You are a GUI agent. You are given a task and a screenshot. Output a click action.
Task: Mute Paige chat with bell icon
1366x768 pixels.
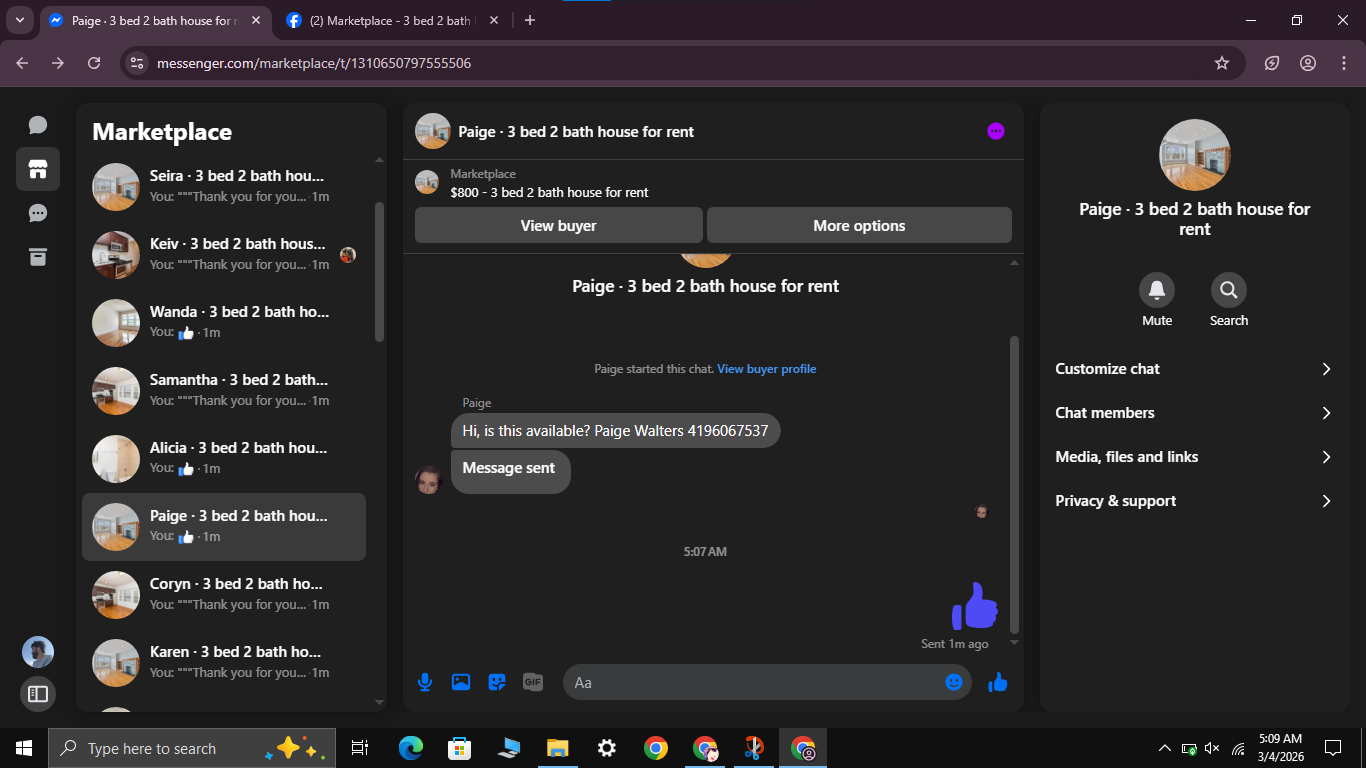click(1157, 290)
